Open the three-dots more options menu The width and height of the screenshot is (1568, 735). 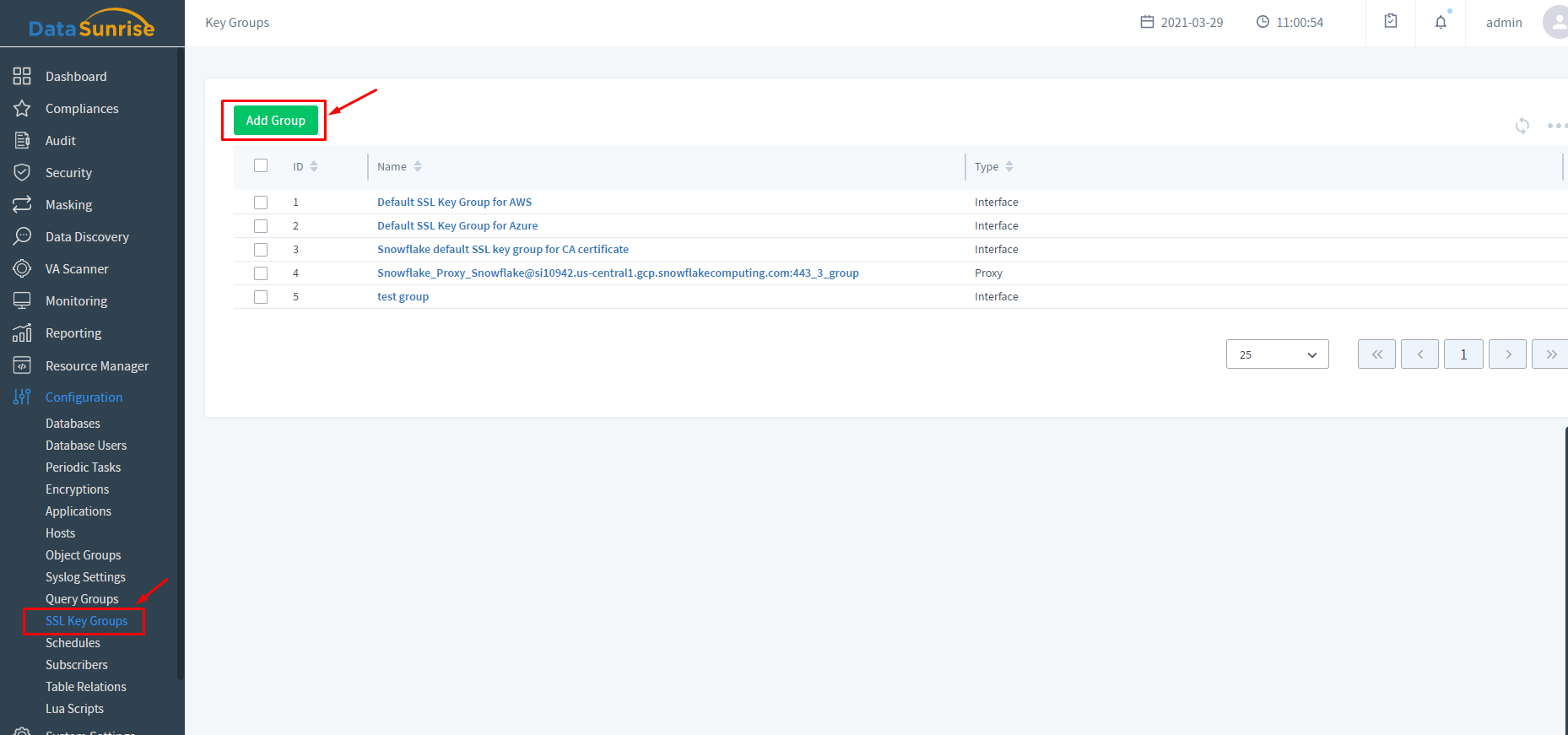pyautogui.click(x=1555, y=126)
